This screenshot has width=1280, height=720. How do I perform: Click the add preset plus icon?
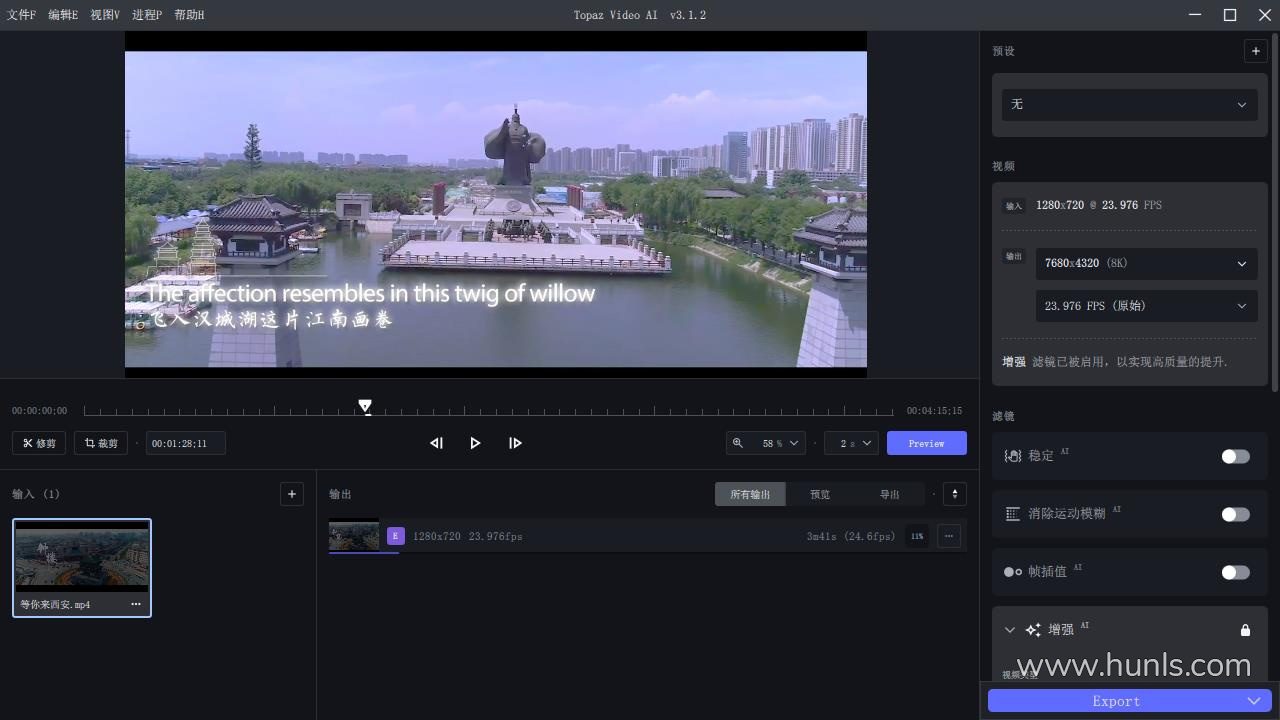tap(1255, 51)
